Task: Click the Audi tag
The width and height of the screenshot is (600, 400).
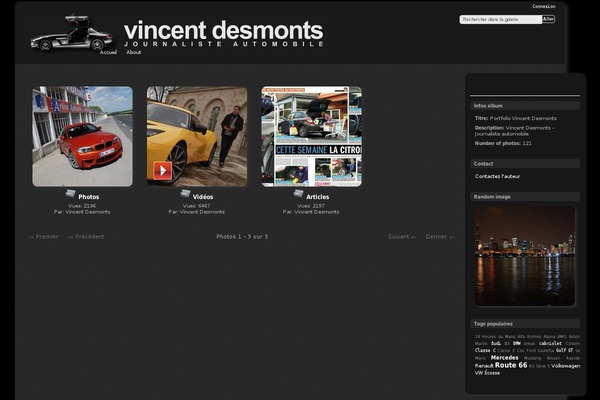Action: 496,343
